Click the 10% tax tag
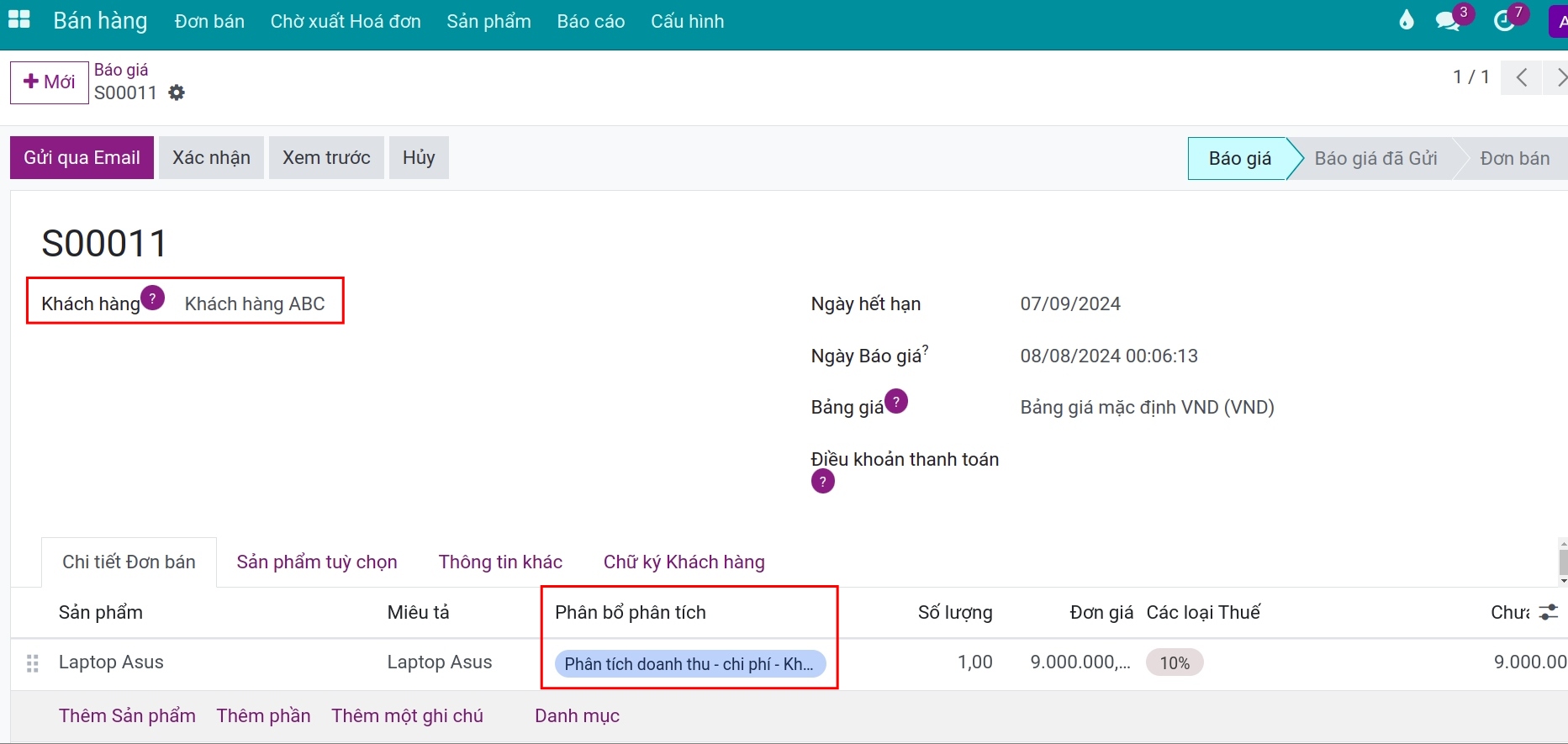This screenshot has width=1568, height=744. pos(1175,662)
